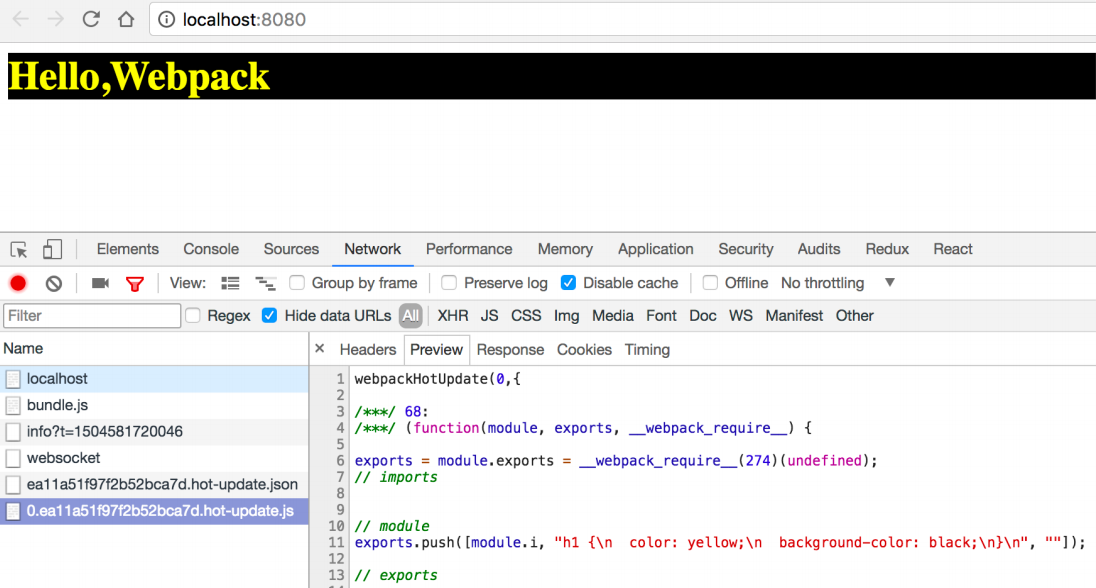The height and width of the screenshot is (588, 1096).
Task: Open site info icon in address bar
Action: tap(166, 20)
